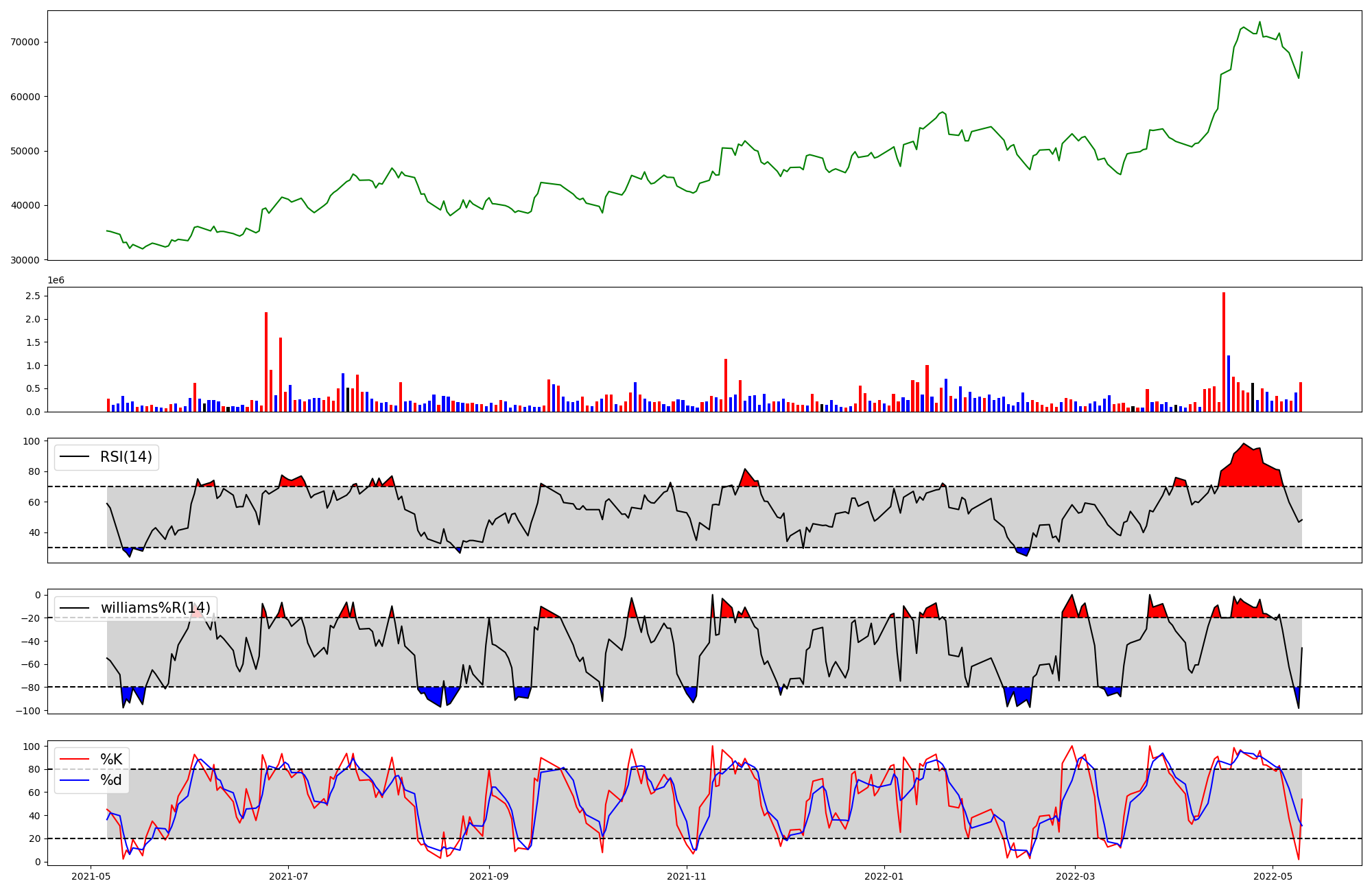Click the 1e6 volume scale label
Viewport: 1372px width, 892px height.
pos(56,280)
